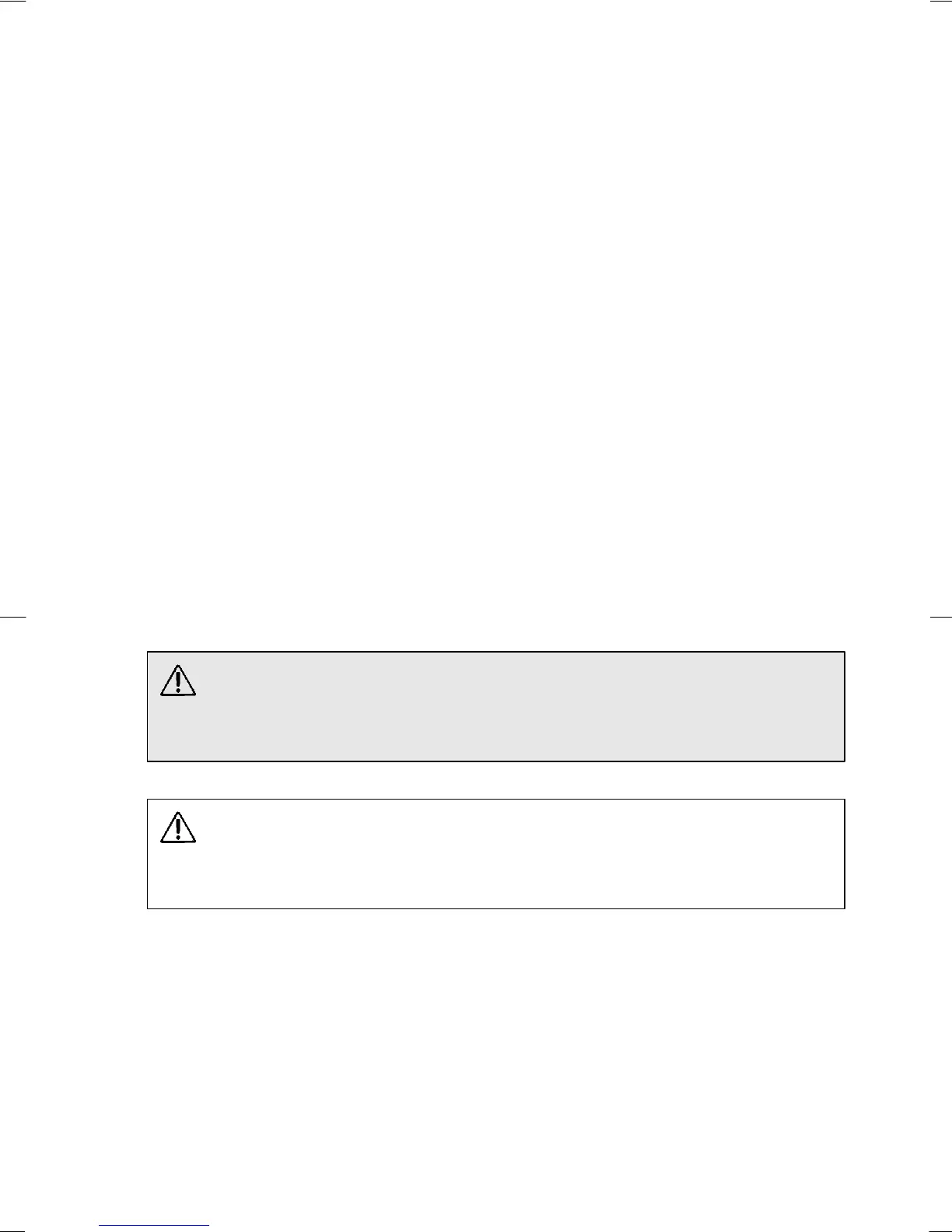
Task: Click the right border of the white box
Action: click(845, 854)
